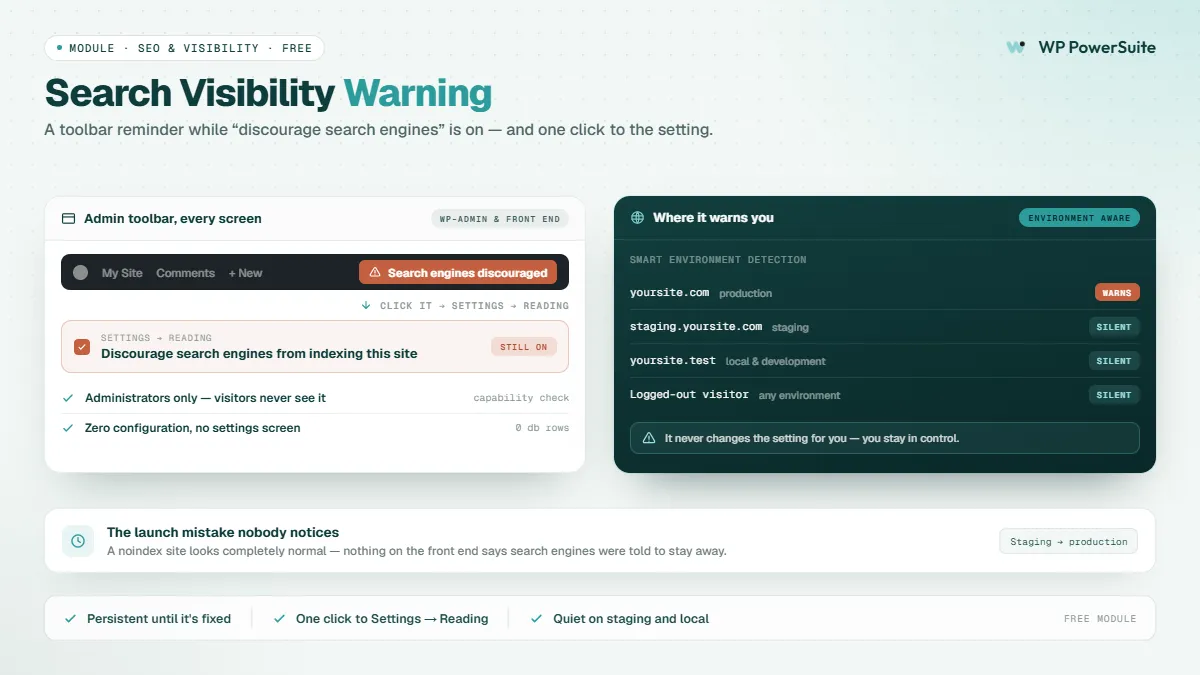
Task: Click the 'SILENT' badge for yoursite.test
Action: pyautogui.click(x=1114, y=361)
